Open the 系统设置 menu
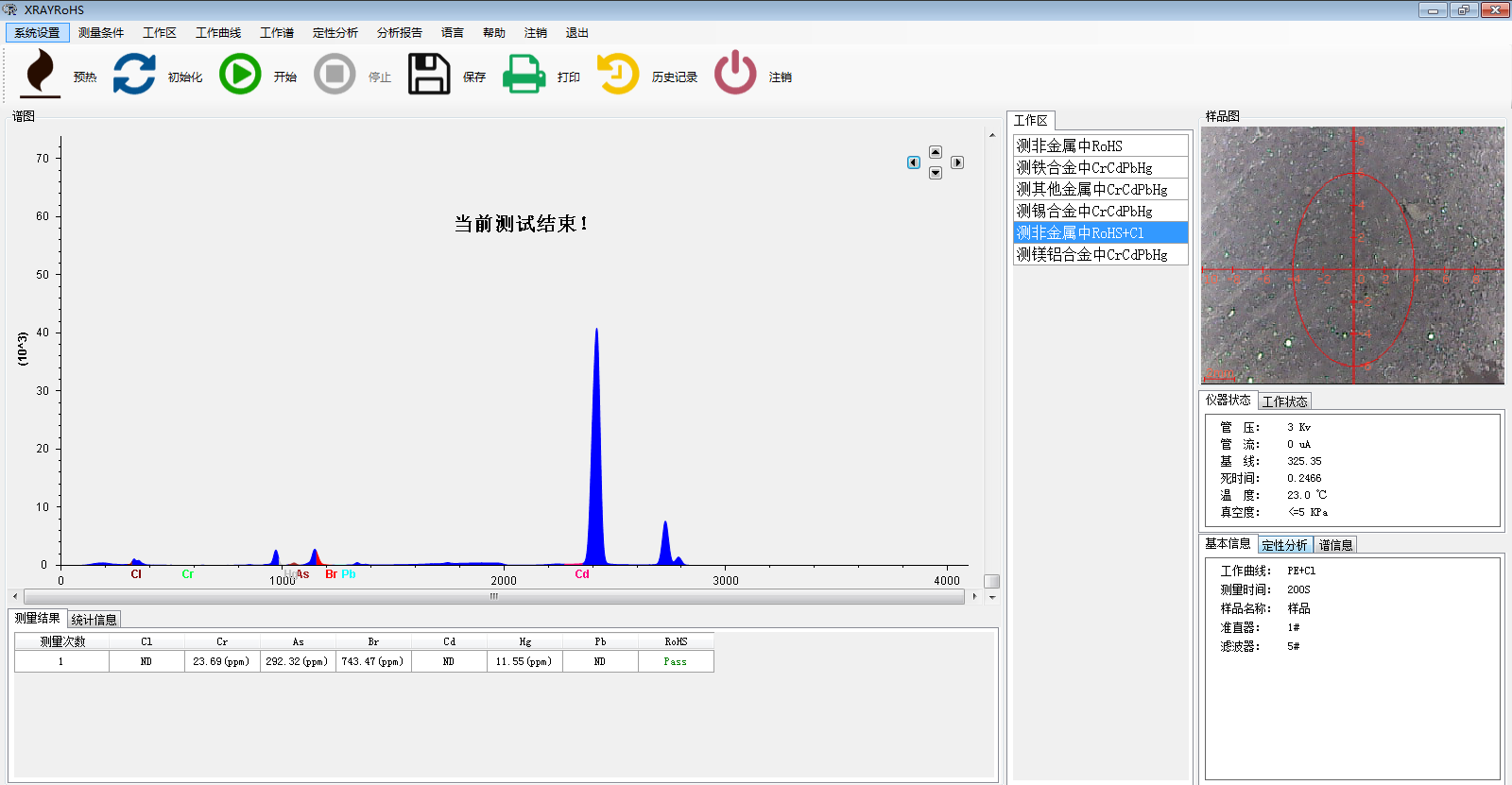The height and width of the screenshot is (785, 1512). tap(37, 32)
